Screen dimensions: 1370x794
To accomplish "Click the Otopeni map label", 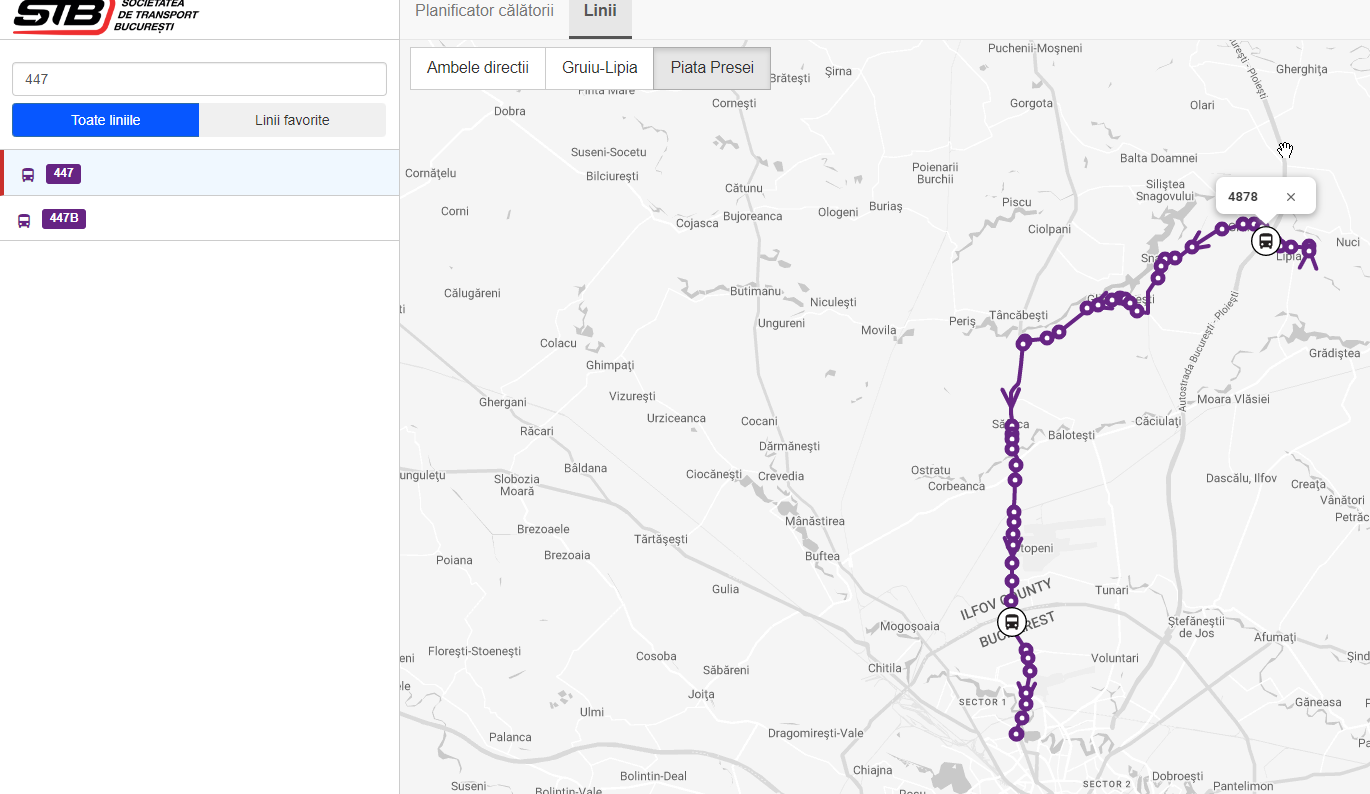I will pyautogui.click(x=1036, y=548).
